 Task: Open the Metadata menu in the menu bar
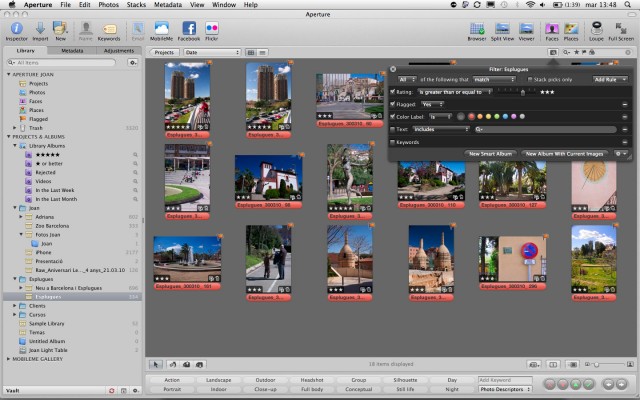tap(168, 4)
